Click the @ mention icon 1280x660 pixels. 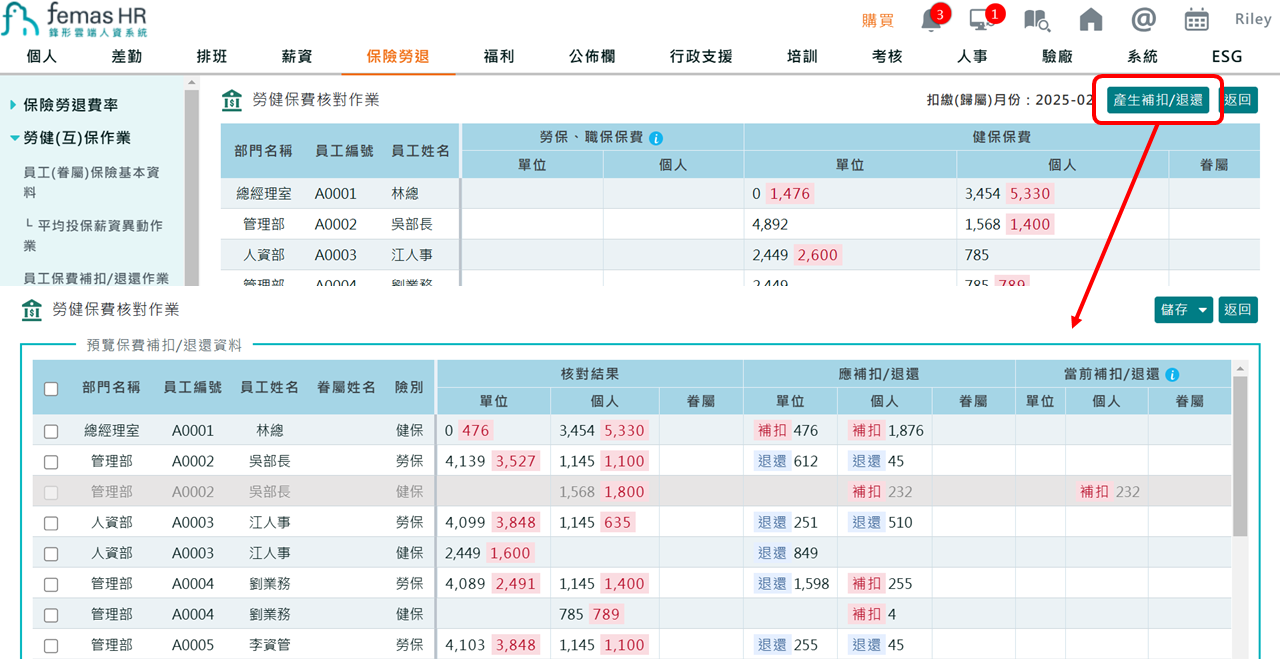[1143, 18]
